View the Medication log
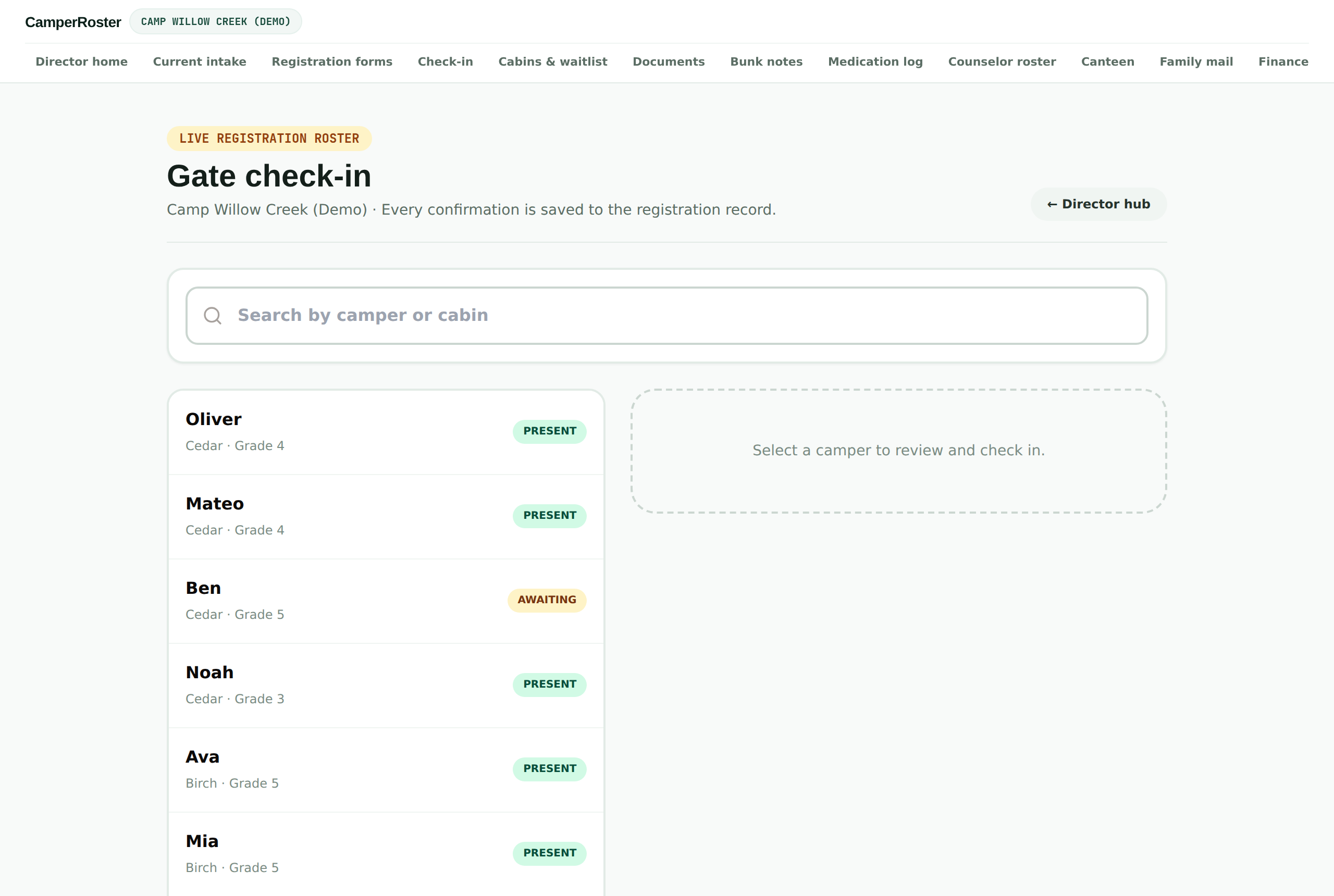This screenshot has height=896, width=1334. [875, 61]
